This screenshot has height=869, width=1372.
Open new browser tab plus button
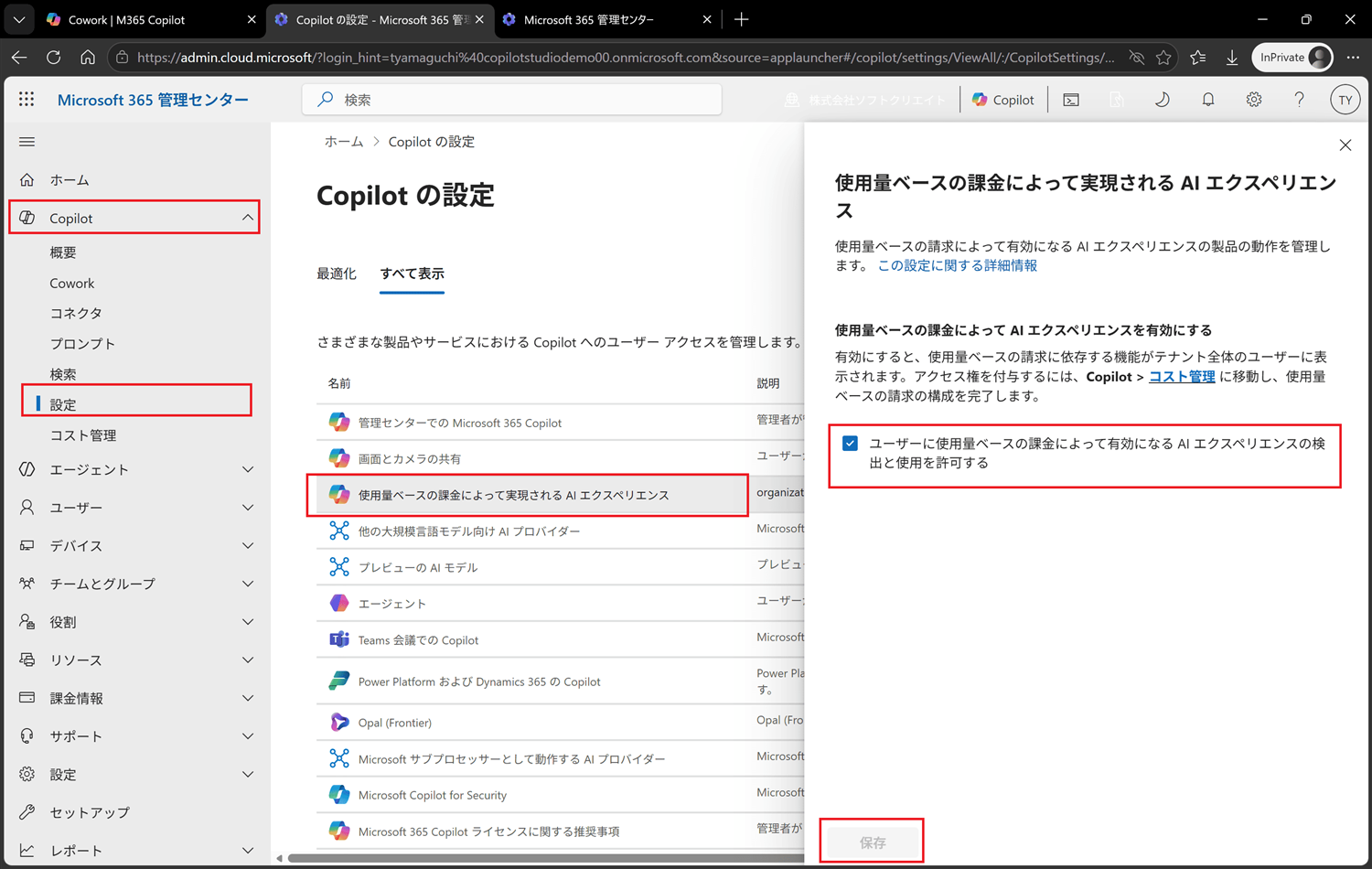coord(741,19)
